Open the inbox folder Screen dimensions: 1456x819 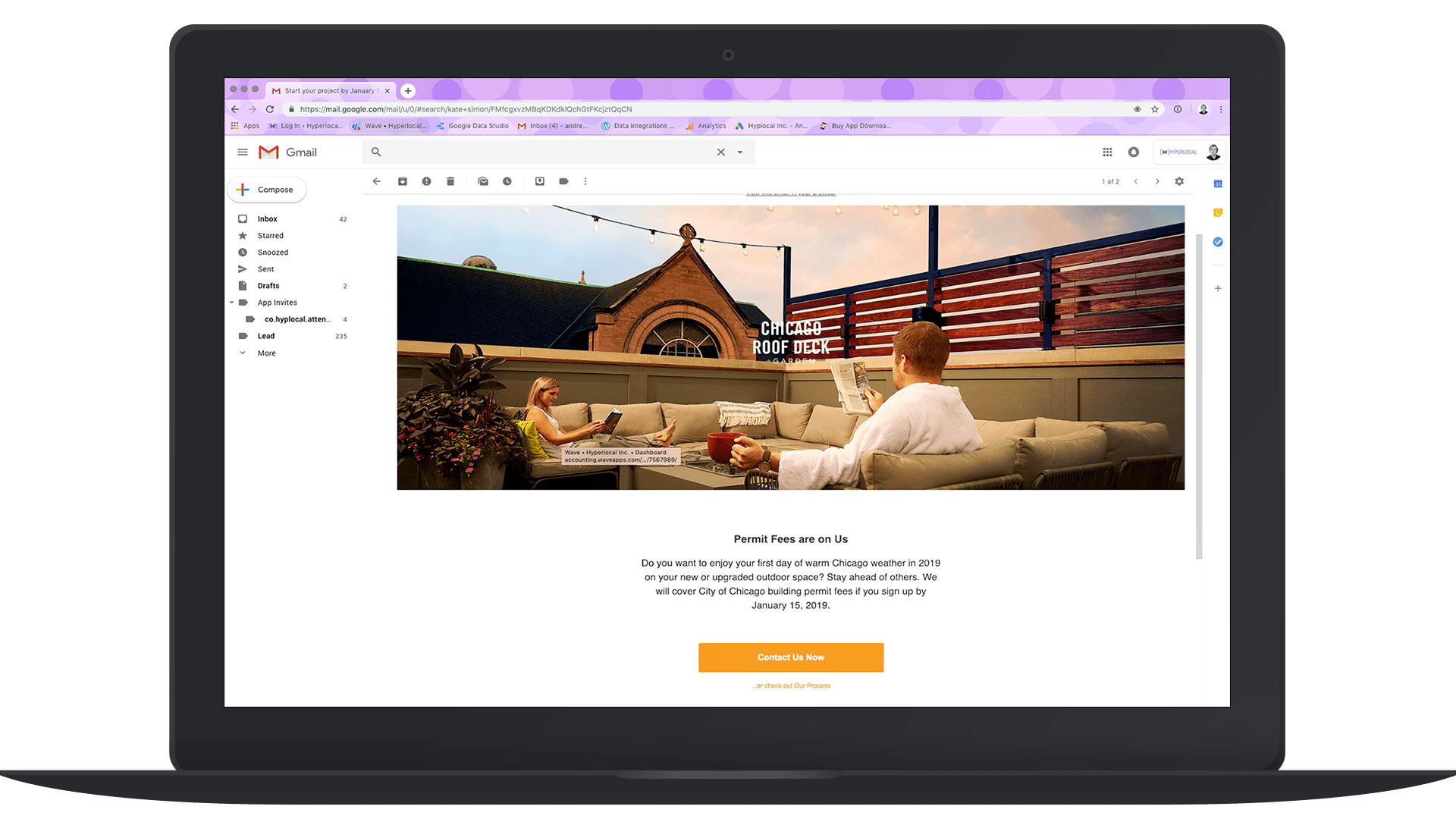(267, 218)
